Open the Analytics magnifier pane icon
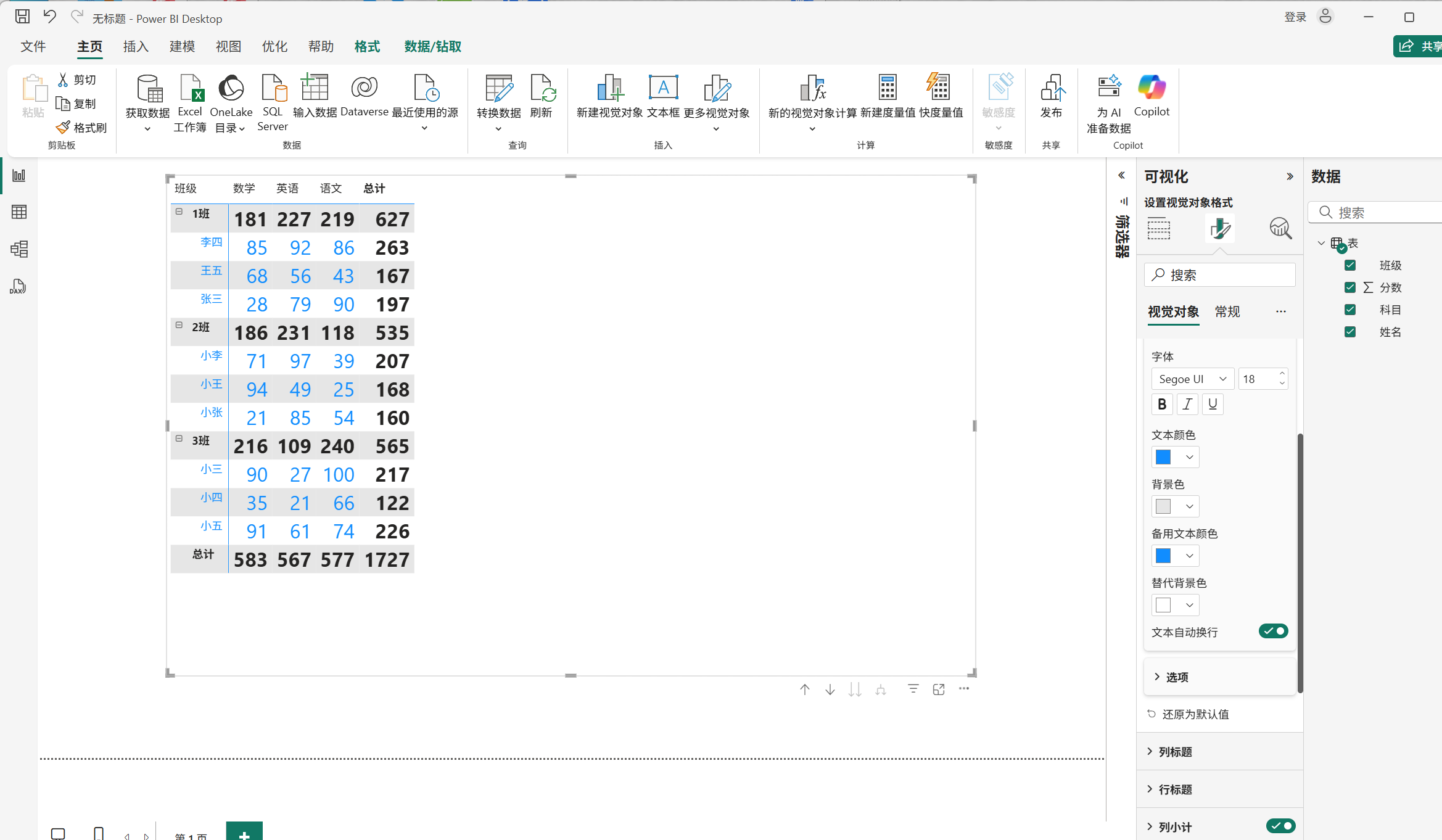1442x840 pixels. 1280,229
